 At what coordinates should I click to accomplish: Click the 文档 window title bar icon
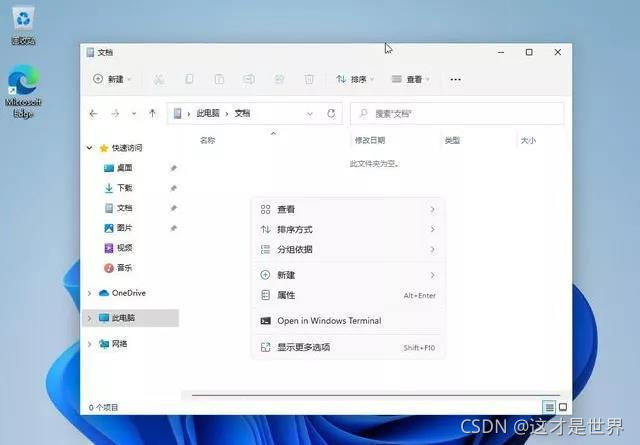(x=90, y=52)
